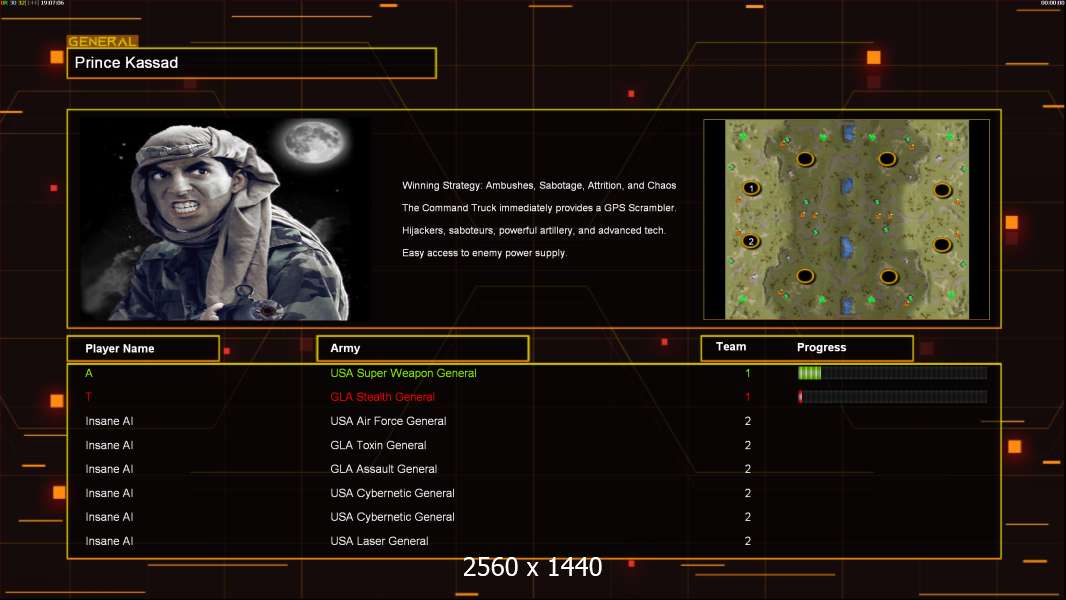Click the Team column header
The width and height of the screenshot is (1066, 600).
click(731, 347)
